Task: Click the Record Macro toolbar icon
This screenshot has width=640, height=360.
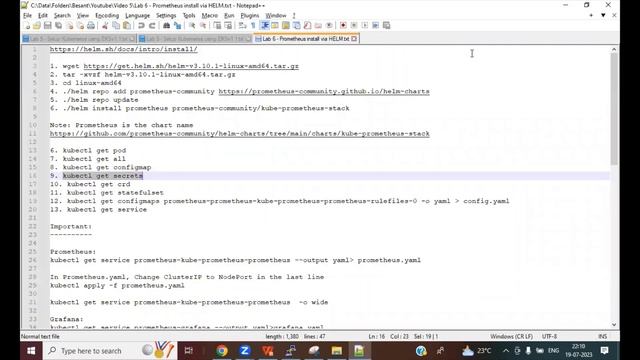Action: coord(343,26)
